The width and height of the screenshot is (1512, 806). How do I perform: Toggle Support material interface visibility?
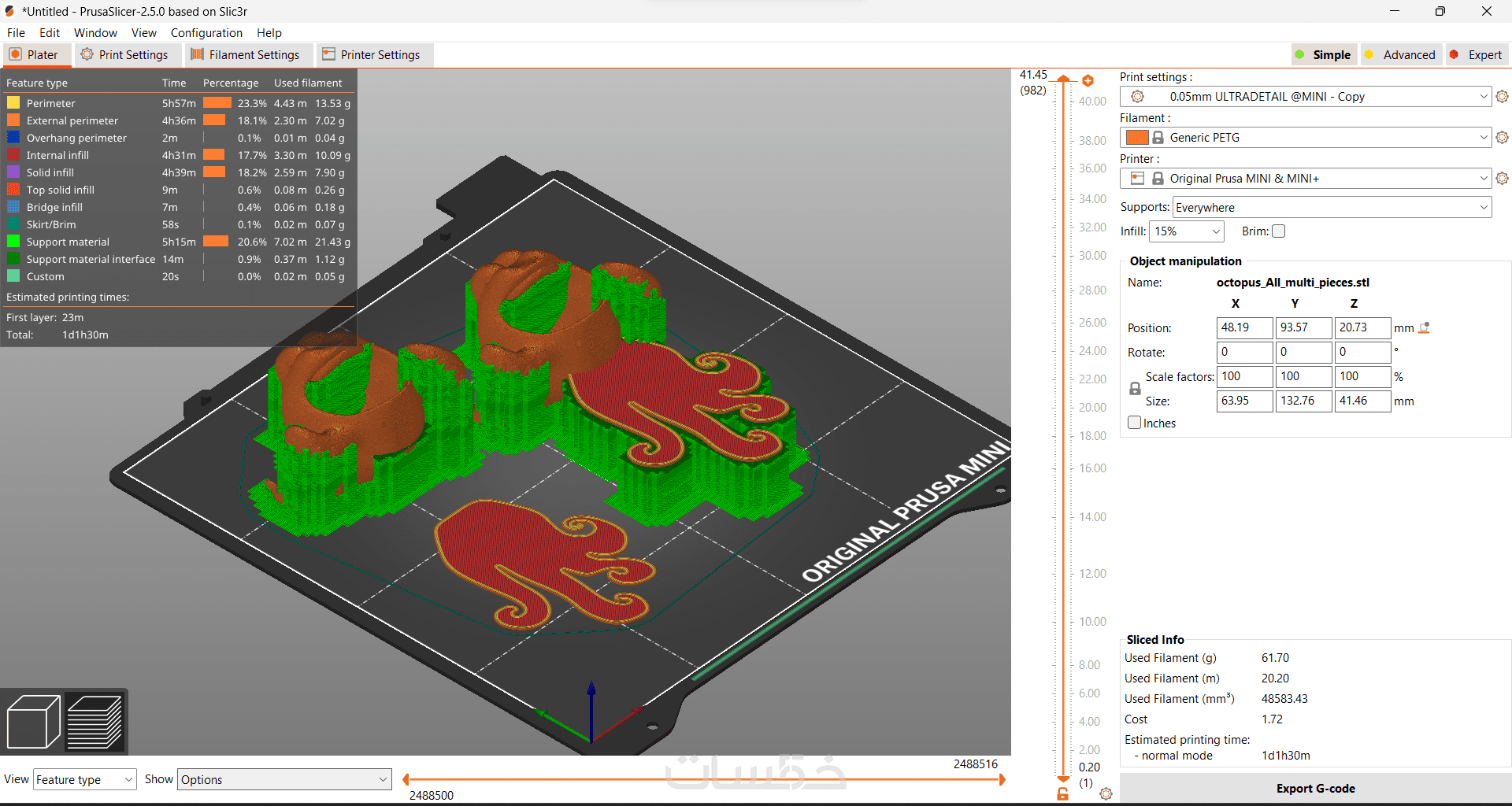click(x=13, y=259)
